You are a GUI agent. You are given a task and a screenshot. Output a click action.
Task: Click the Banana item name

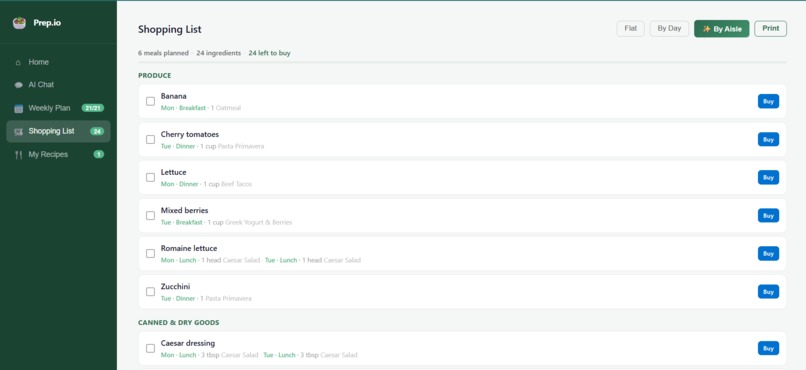174,96
